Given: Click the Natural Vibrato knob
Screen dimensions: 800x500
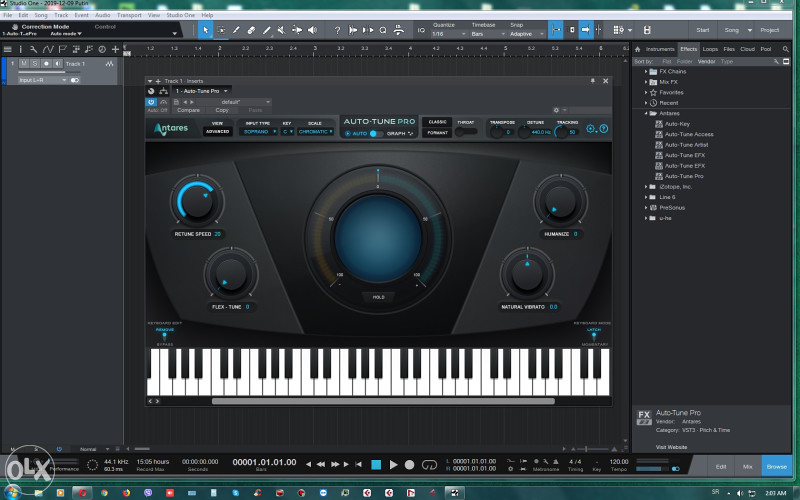Looking at the screenshot, I should point(527,273).
